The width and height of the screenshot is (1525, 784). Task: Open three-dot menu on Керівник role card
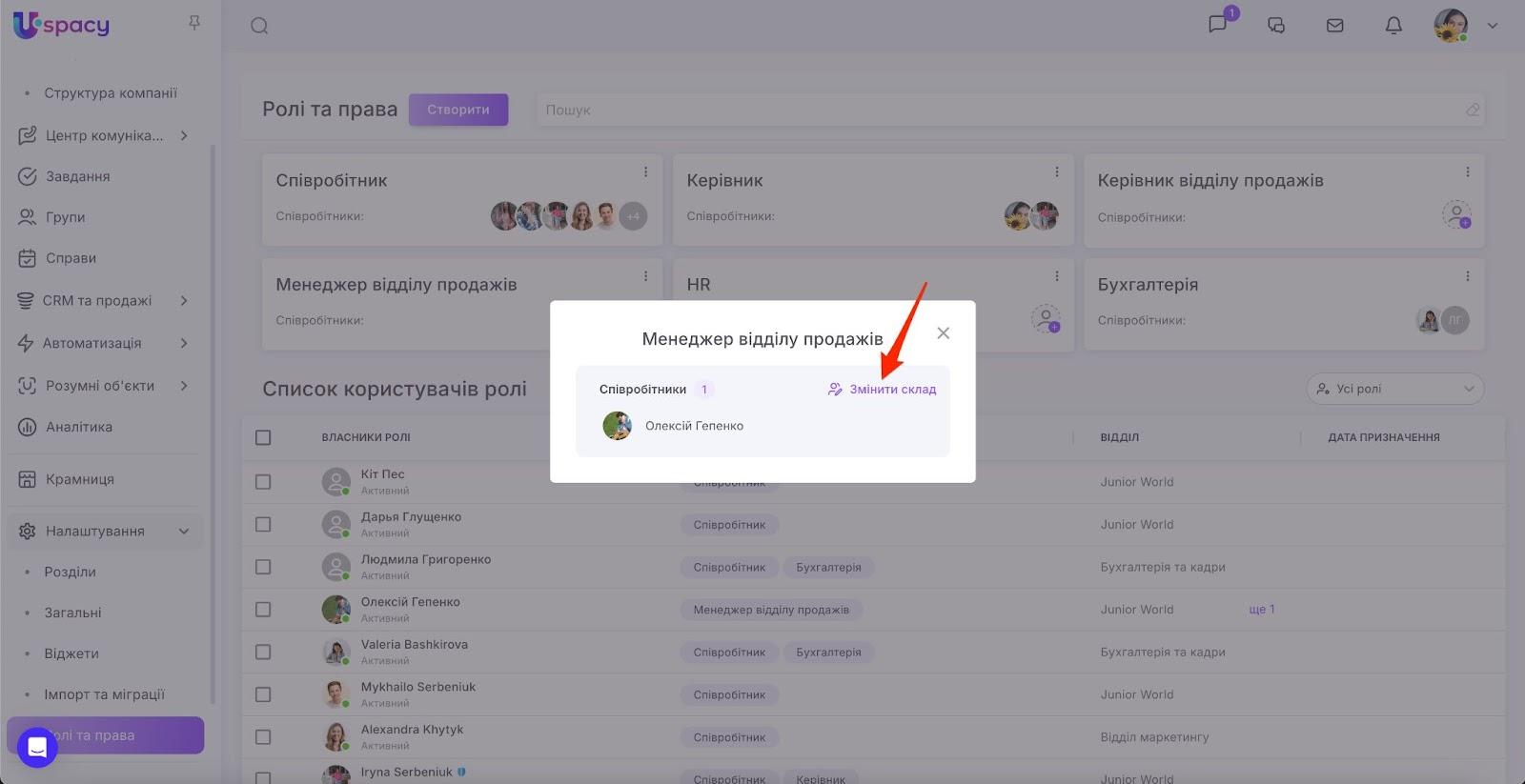1056,172
